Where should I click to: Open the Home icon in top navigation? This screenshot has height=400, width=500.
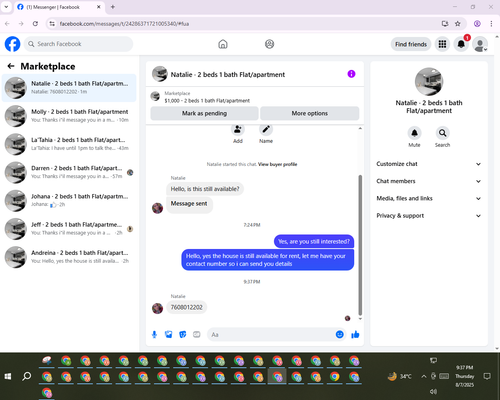pos(223,44)
